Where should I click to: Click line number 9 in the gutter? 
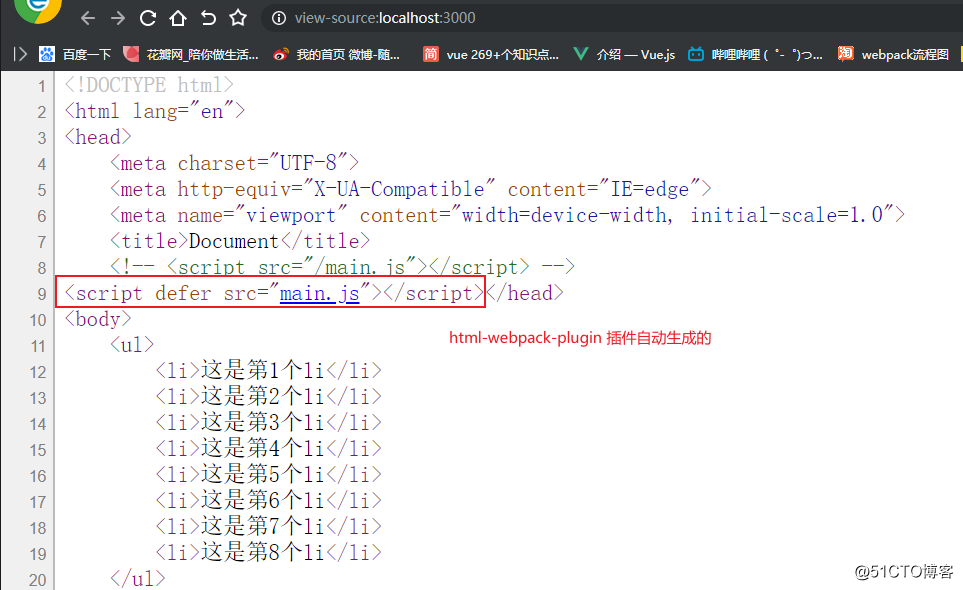pyautogui.click(x=42, y=294)
